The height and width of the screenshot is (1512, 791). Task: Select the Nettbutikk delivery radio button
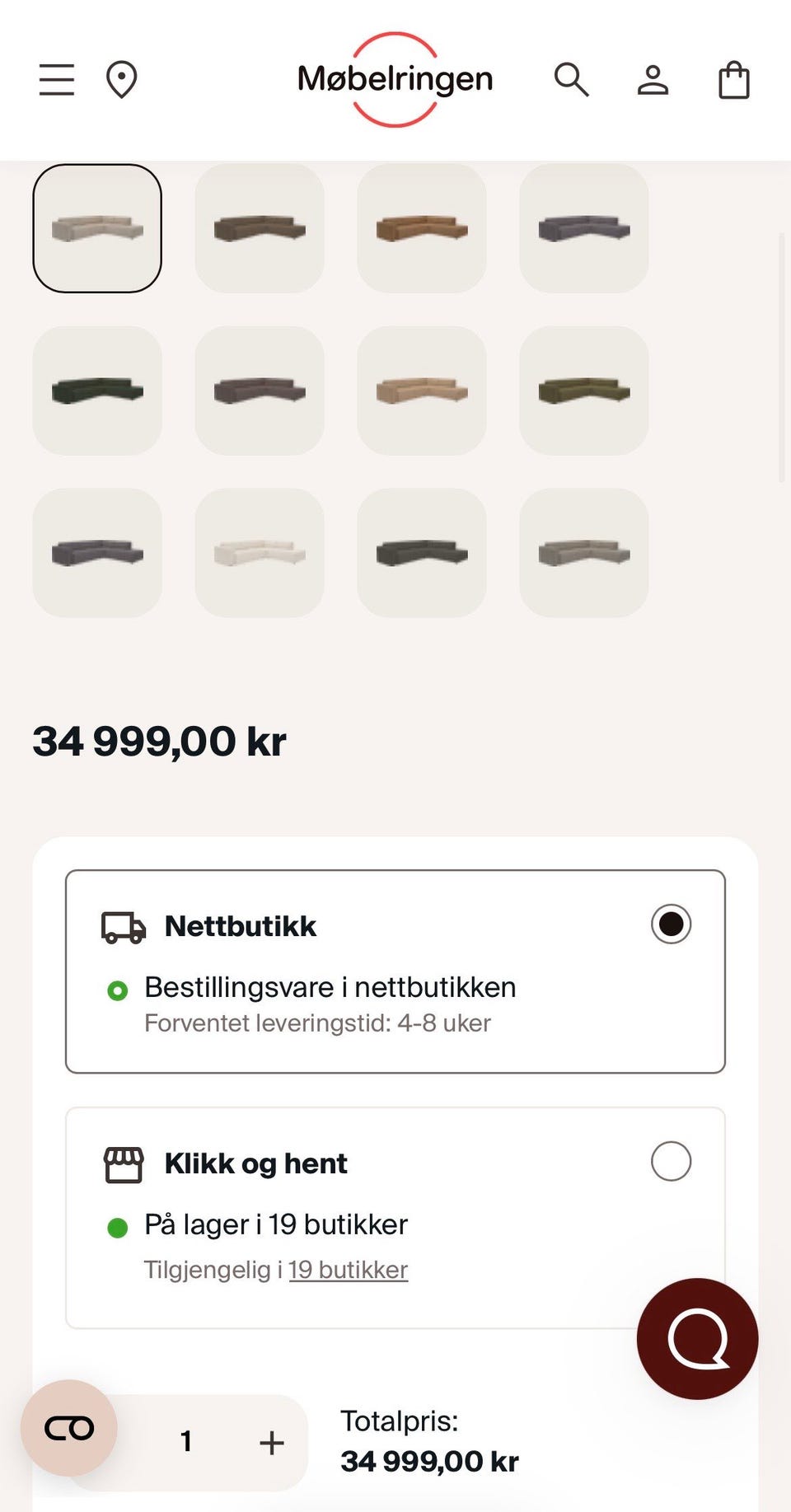pyautogui.click(x=671, y=924)
